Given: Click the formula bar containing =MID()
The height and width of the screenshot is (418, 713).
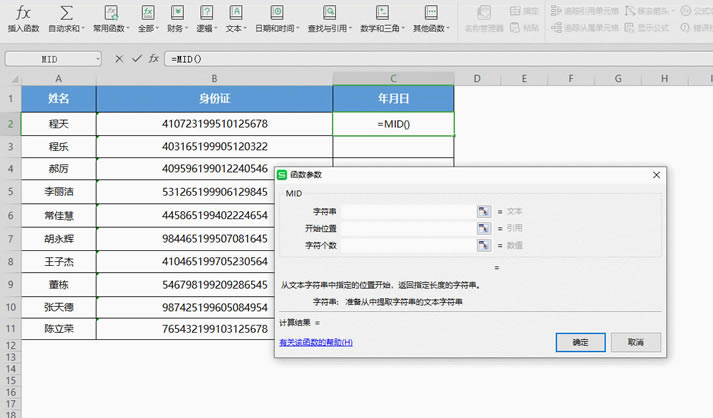Looking at the screenshot, I should pyautogui.click(x=438, y=59).
